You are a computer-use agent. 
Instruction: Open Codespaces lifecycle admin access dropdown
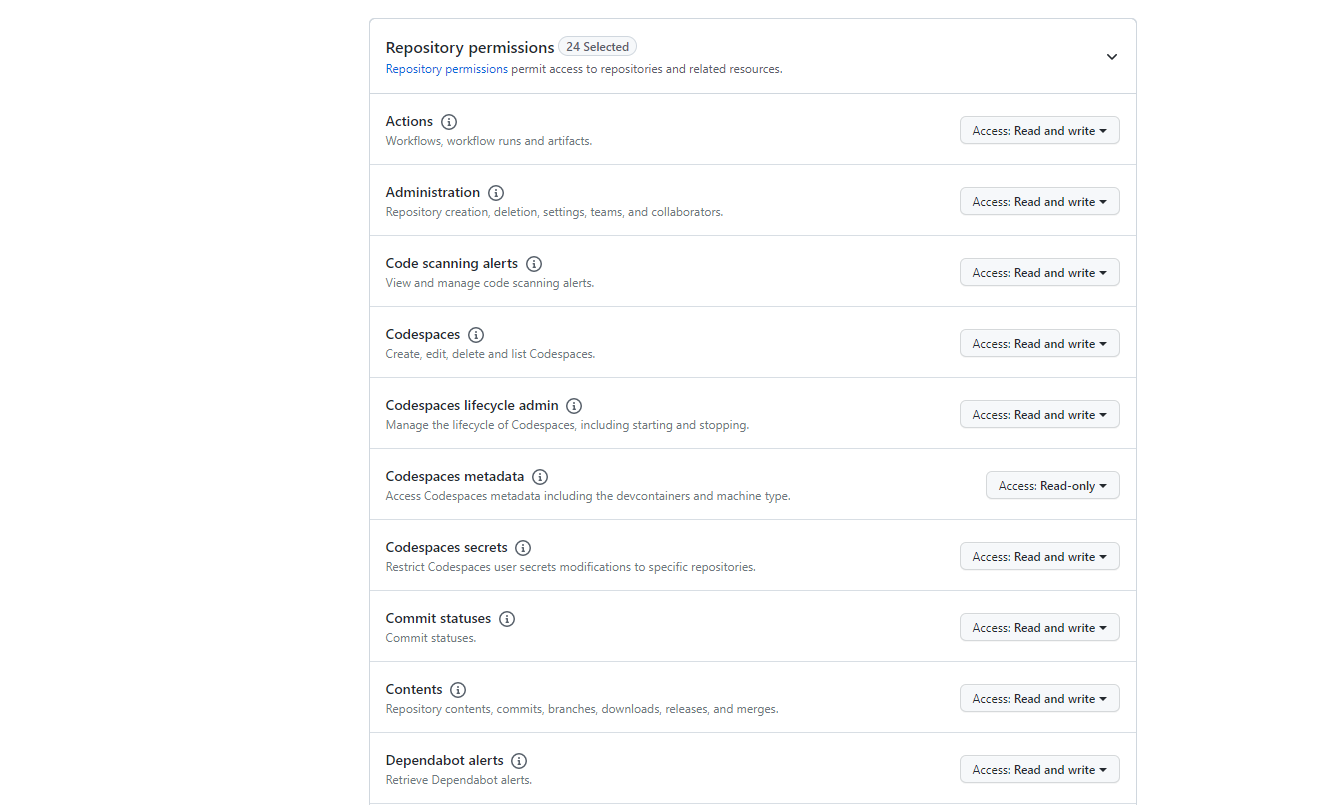click(1040, 414)
